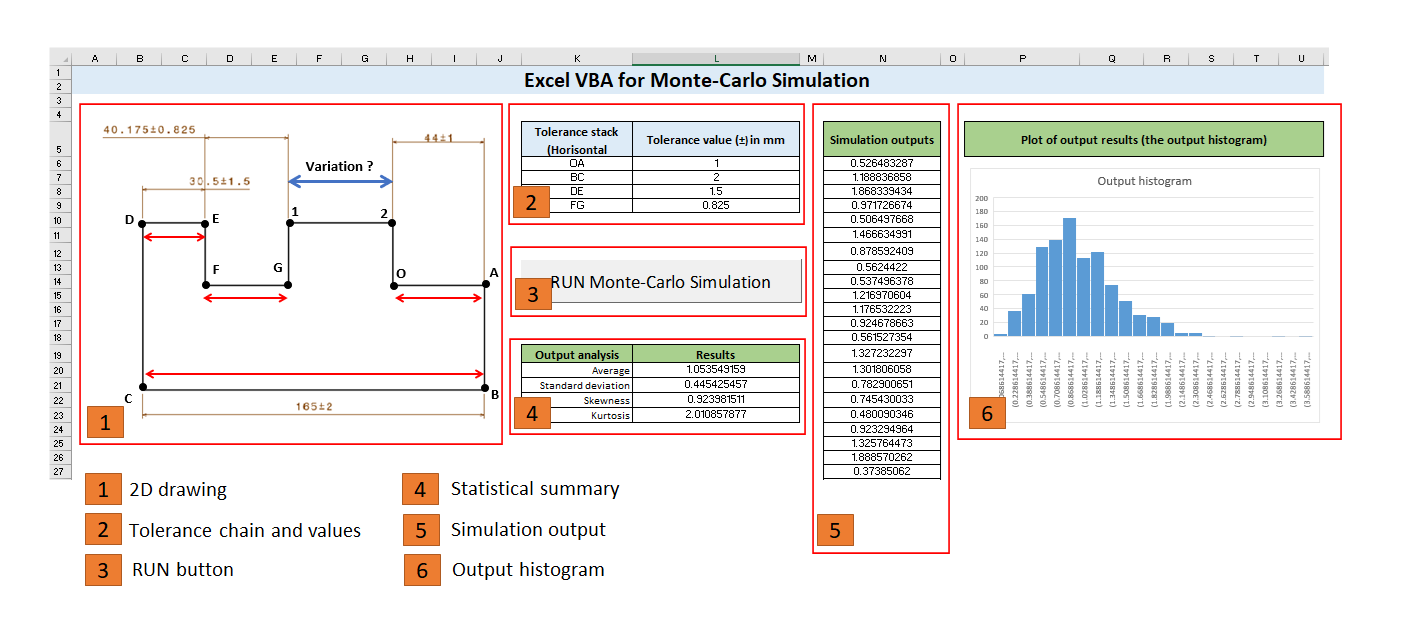Click the worksheet title Excel VBA heading
The width and height of the screenshot is (1409, 641).
coord(700,80)
